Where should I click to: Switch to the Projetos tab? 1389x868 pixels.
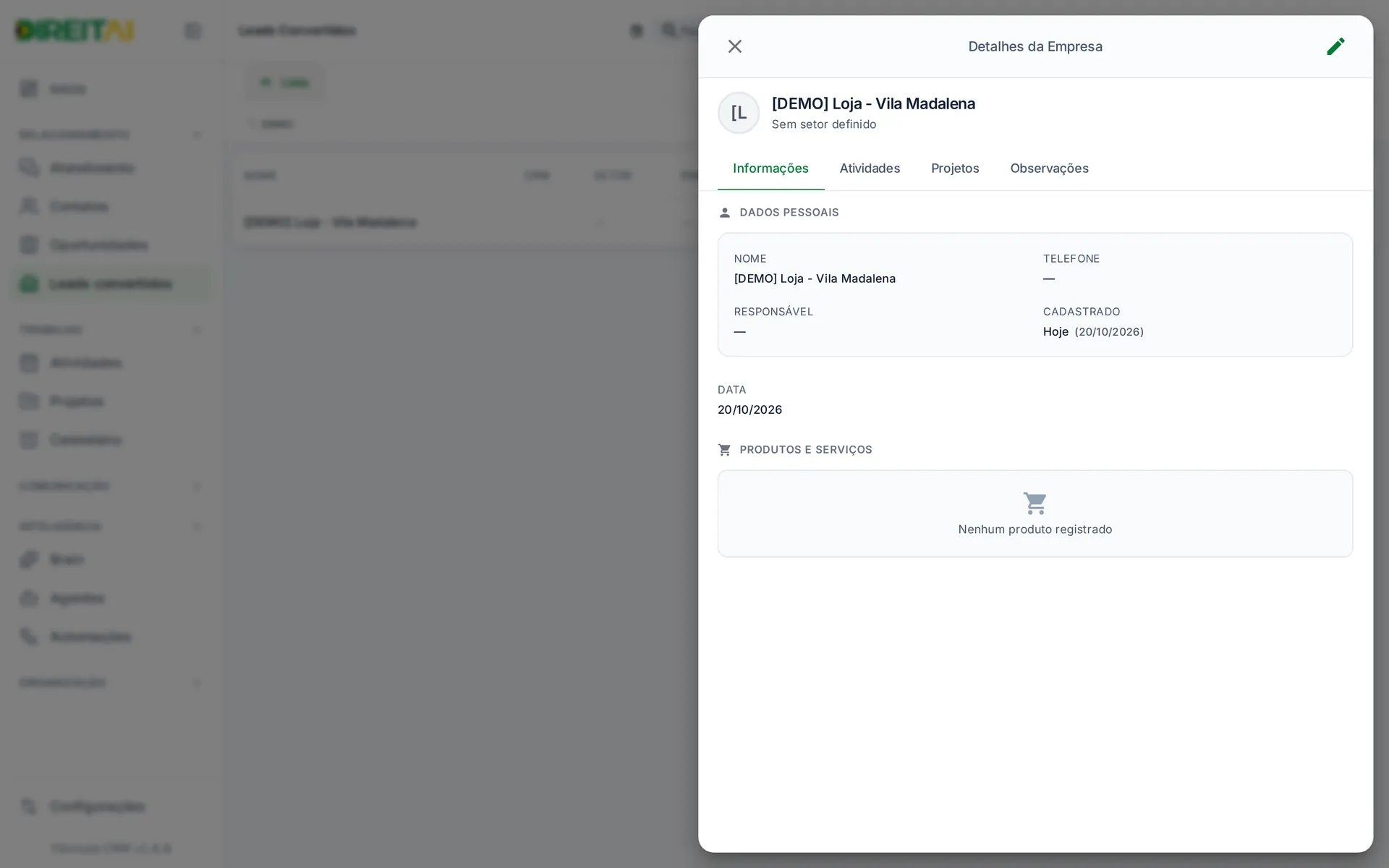[955, 169]
